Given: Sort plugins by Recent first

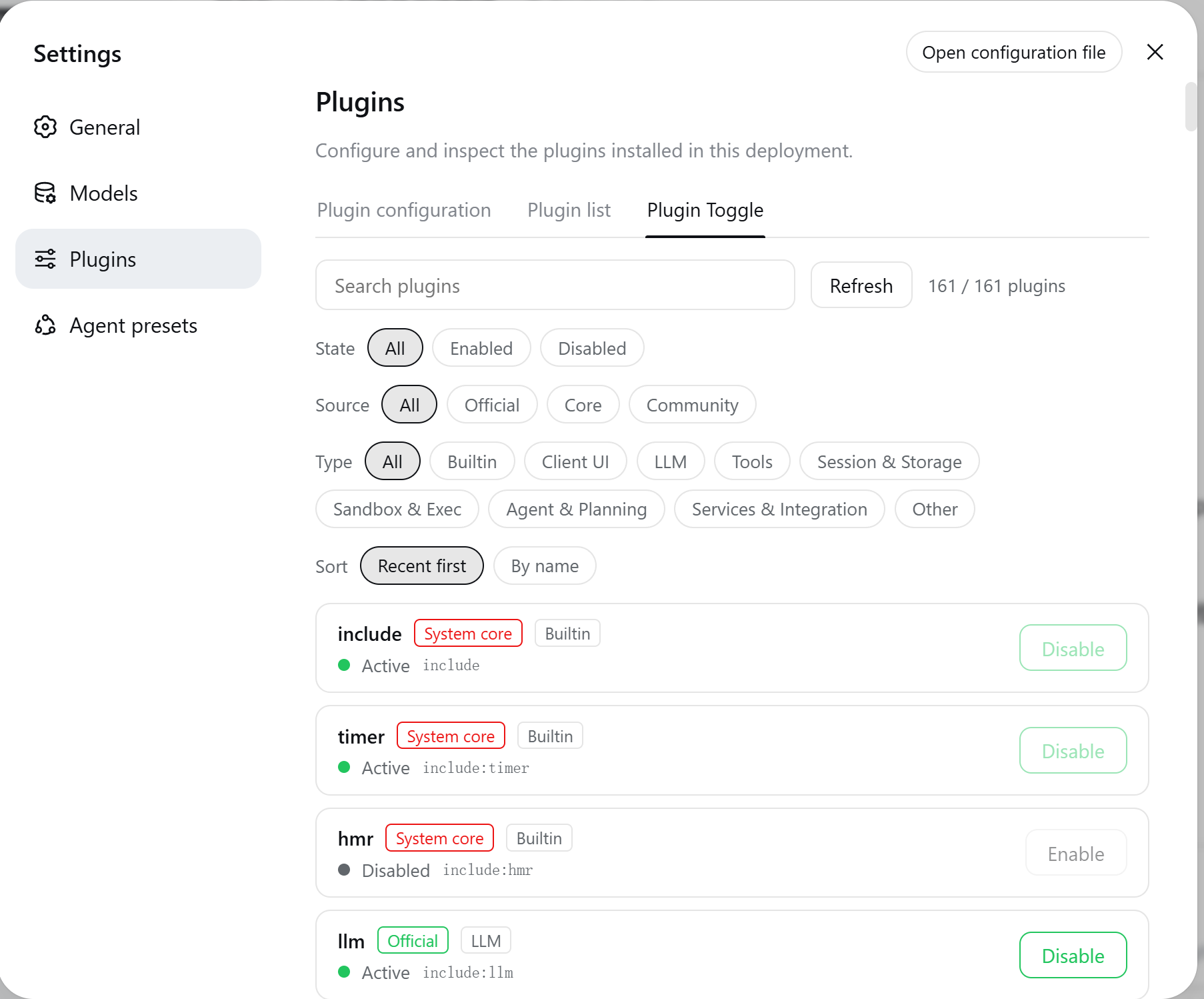Looking at the screenshot, I should coord(422,566).
